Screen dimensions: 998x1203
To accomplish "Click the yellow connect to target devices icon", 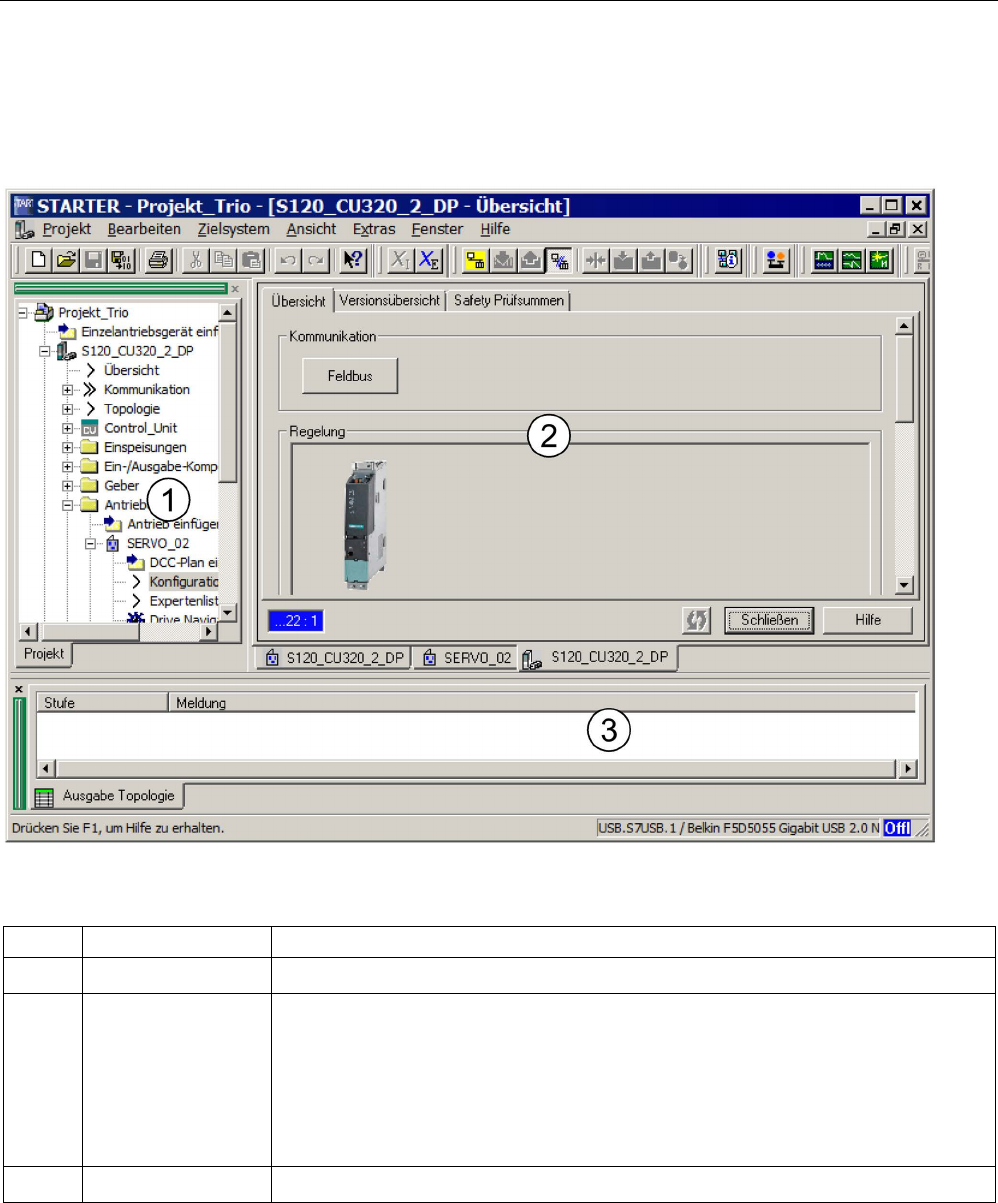I will [477, 260].
